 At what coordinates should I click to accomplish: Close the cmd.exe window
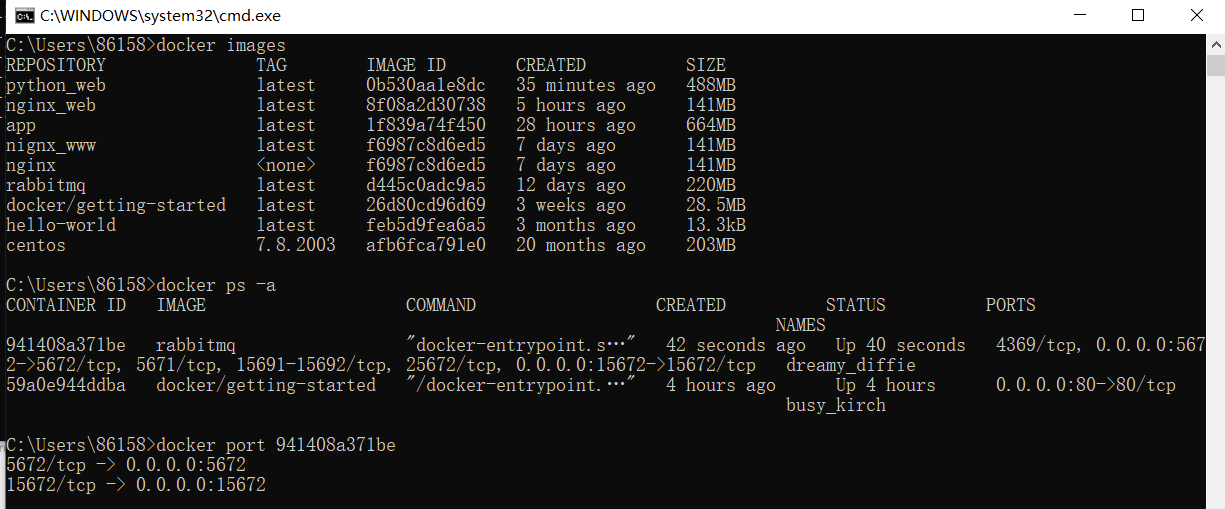[1196, 15]
